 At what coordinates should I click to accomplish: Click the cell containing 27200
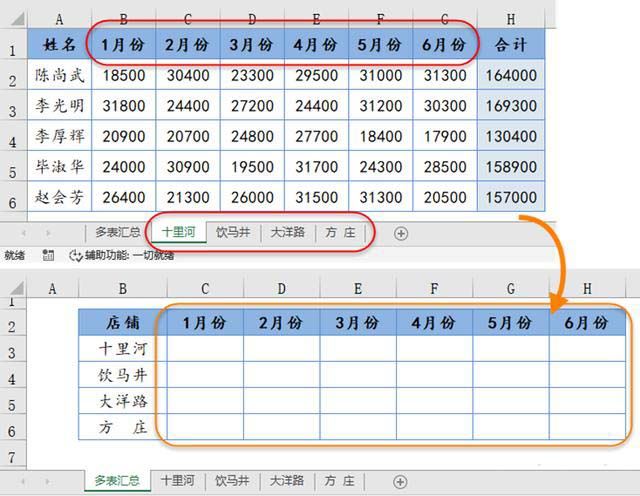coord(252,106)
